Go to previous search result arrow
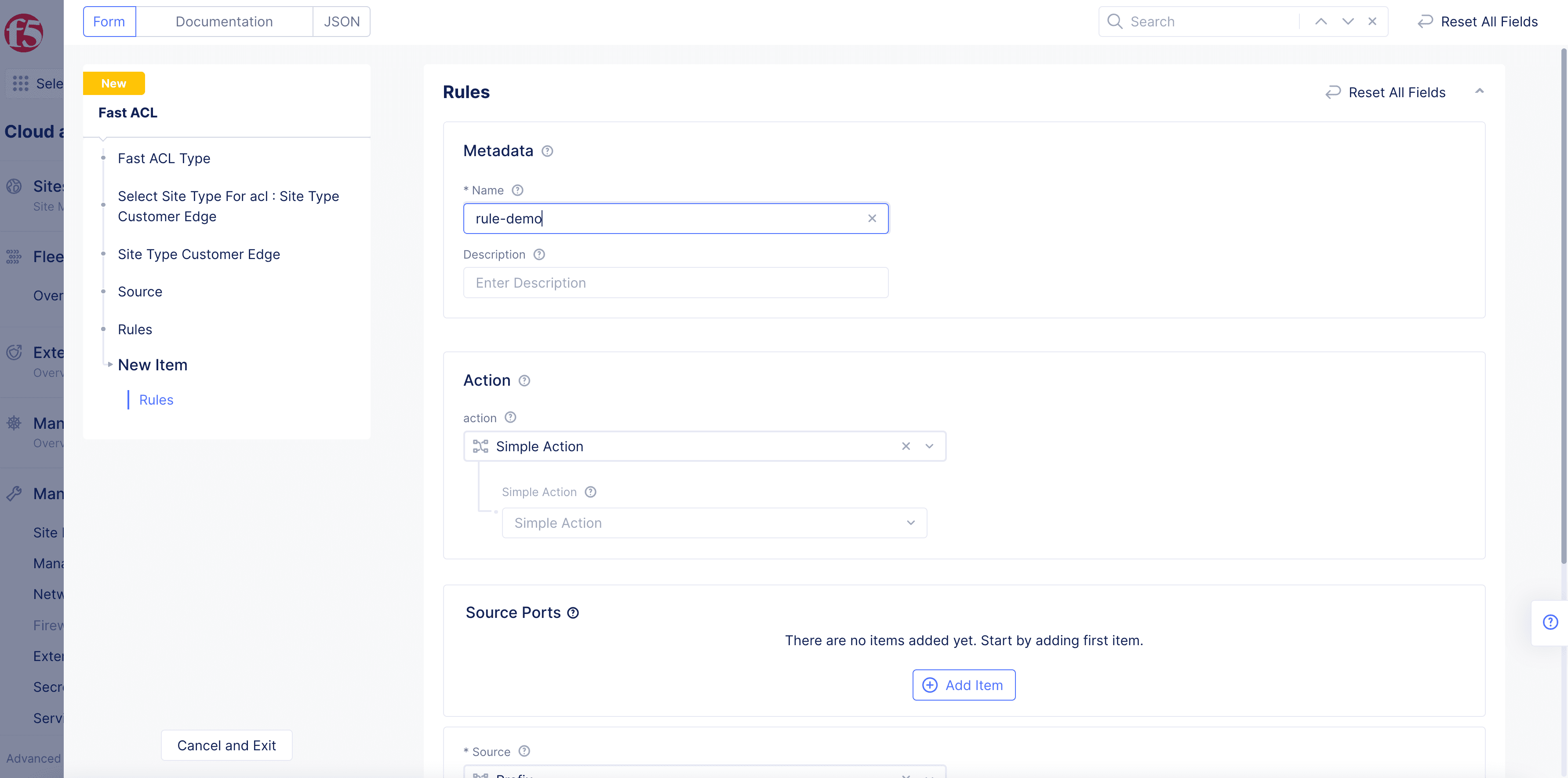Viewport: 1568px width, 778px height. click(1320, 21)
